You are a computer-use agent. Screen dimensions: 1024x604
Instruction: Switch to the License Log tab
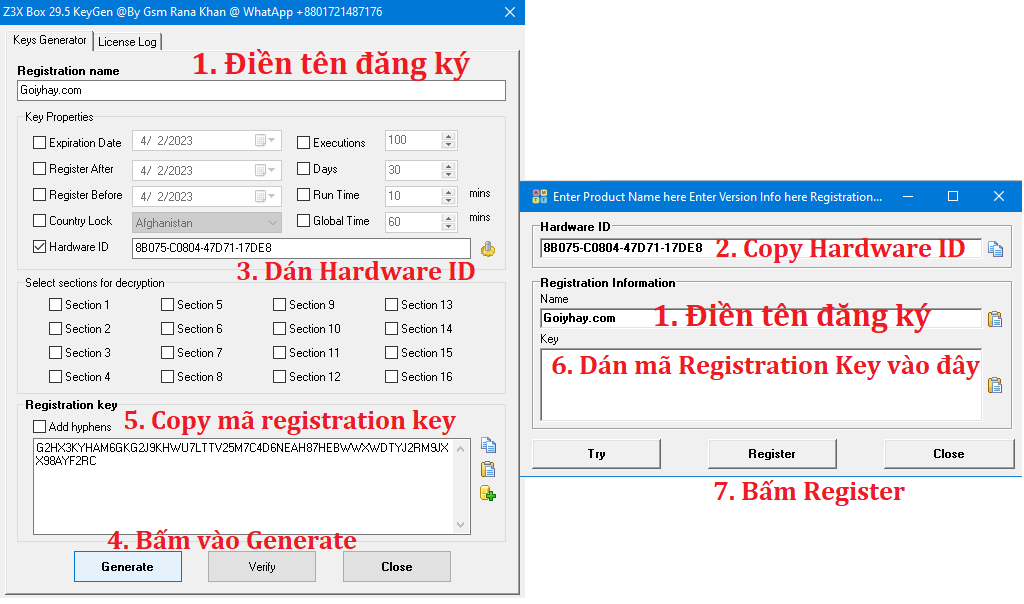pyautogui.click(x=127, y=42)
